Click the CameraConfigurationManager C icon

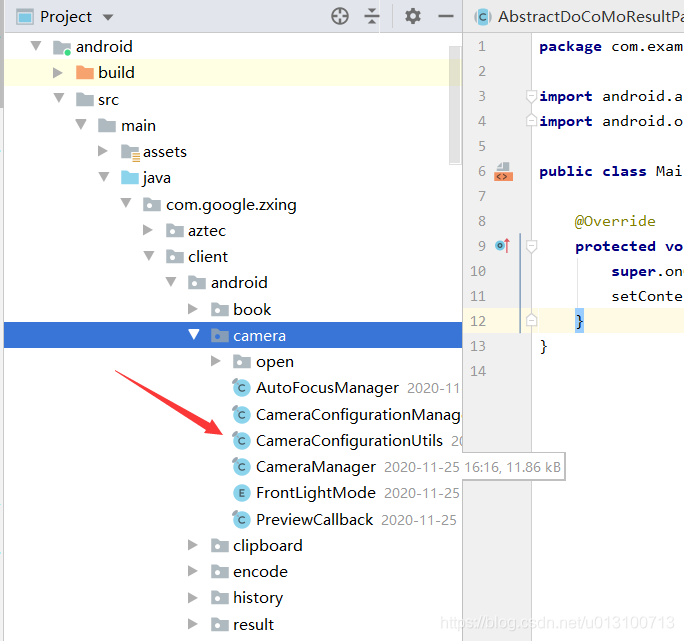[x=241, y=415]
